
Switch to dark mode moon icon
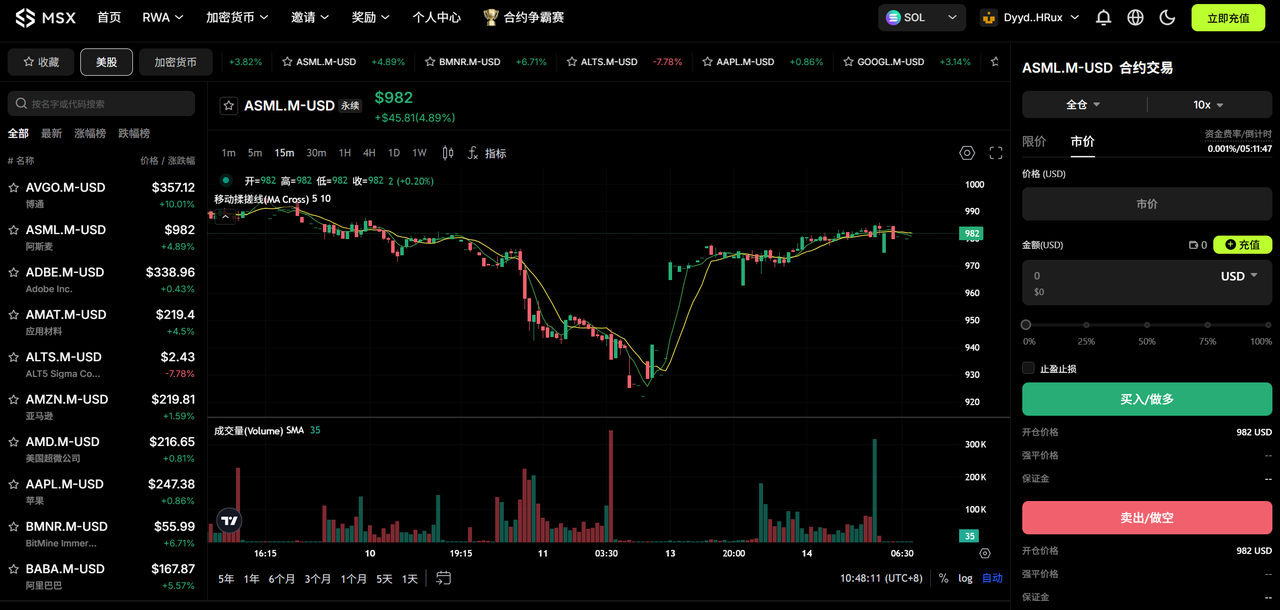[1167, 17]
